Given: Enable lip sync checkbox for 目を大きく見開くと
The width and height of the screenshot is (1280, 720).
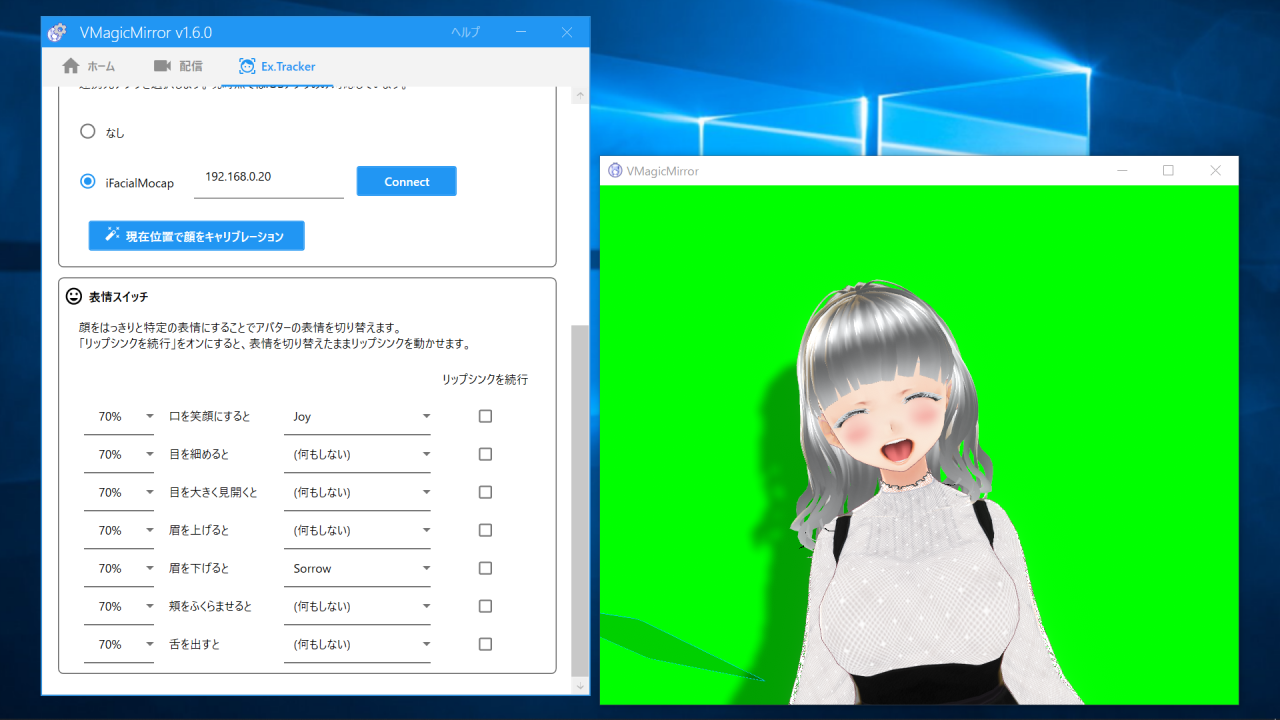Looking at the screenshot, I should (x=485, y=492).
